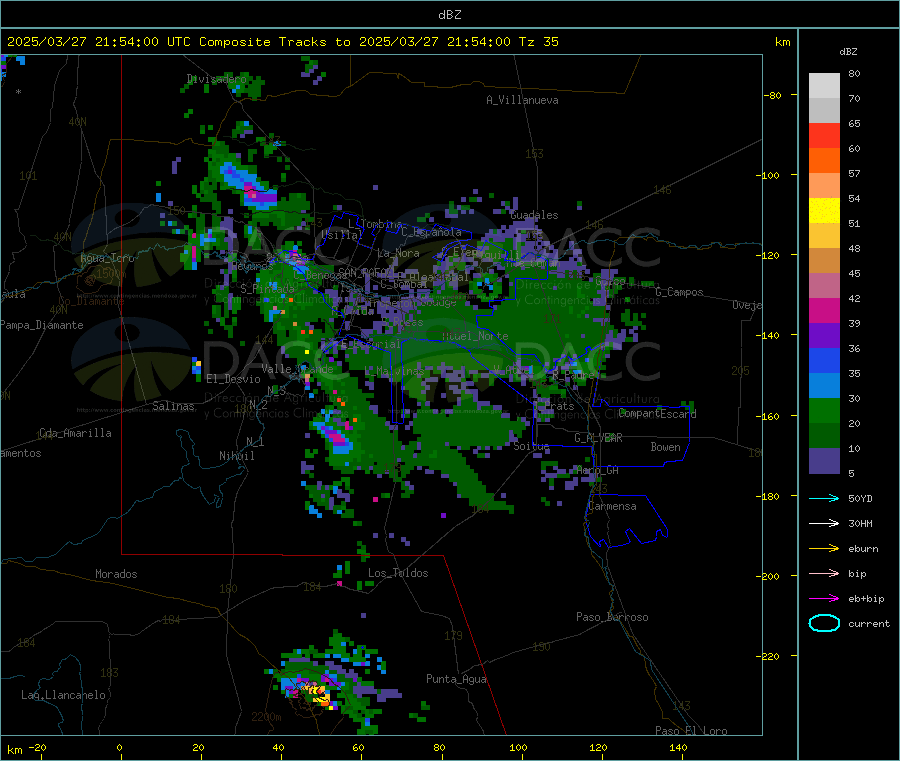Select the 51 dBZ yellow swatch
The image size is (900, 761).
click(x=824, y=211)
